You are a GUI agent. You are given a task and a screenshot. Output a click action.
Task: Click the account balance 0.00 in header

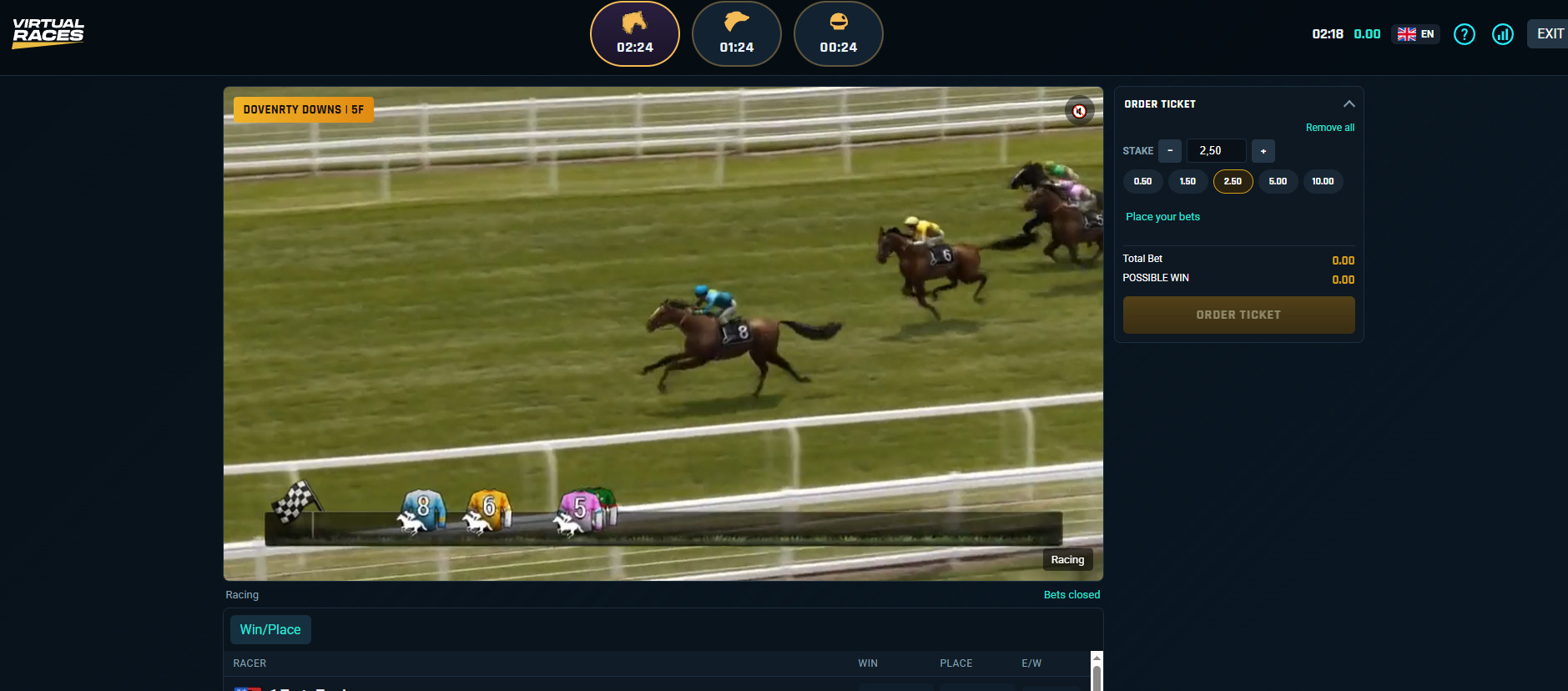pyautogui.click(x=1367, y=34)
